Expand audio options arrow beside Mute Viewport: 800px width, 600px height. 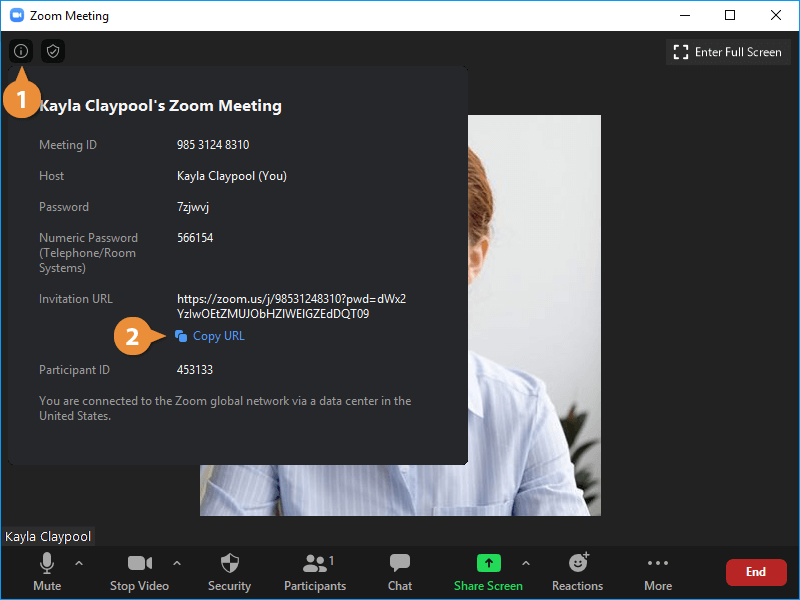(79, 563)
